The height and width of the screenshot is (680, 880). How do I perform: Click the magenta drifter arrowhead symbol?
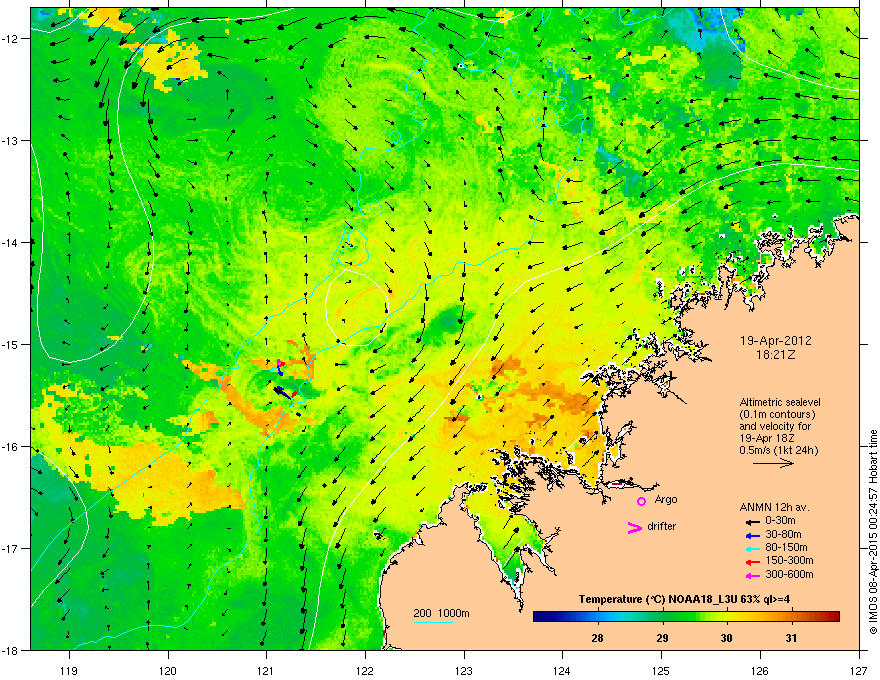634,527
